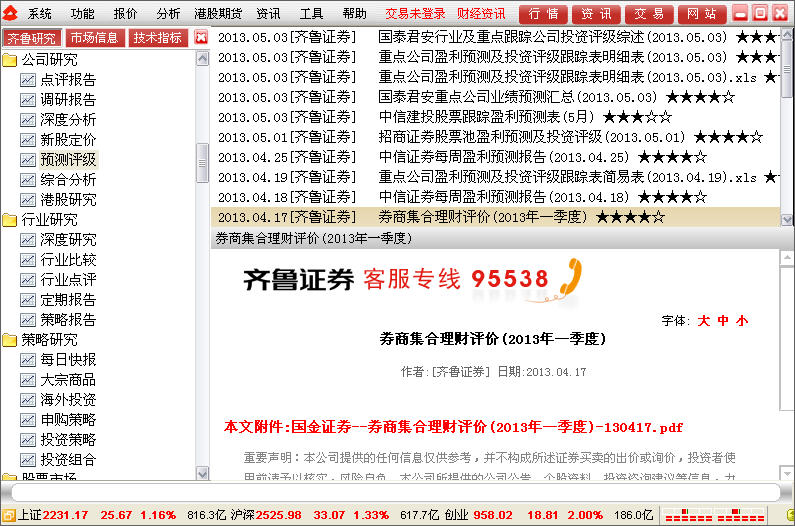Viewport: 795px width, 526px height.
Task: Click the chart icon next to 点评报告
Action: (28, 80)
